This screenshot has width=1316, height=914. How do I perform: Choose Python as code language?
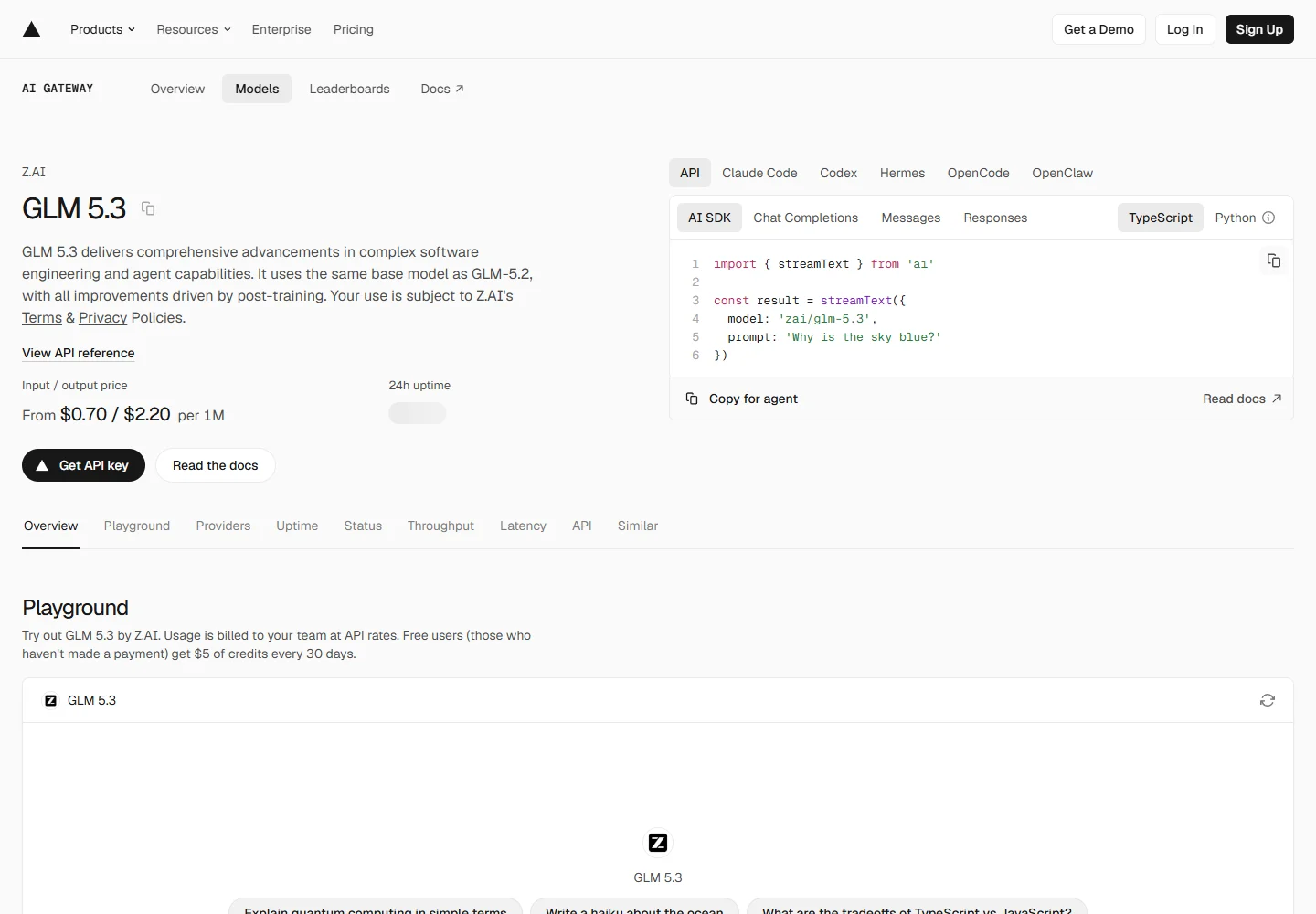pos(1236,218)
